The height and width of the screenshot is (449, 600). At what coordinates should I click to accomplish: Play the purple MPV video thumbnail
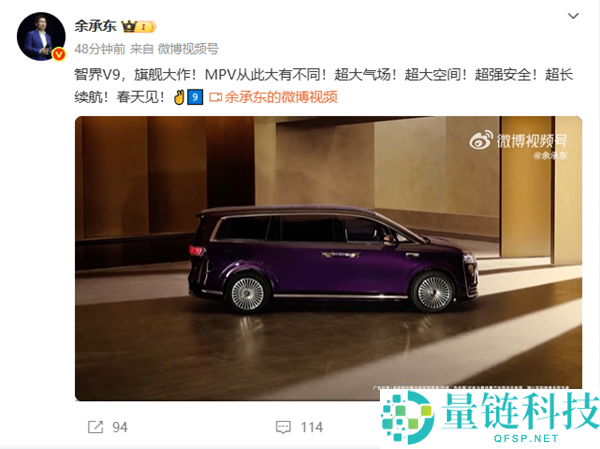click(328, 258)
